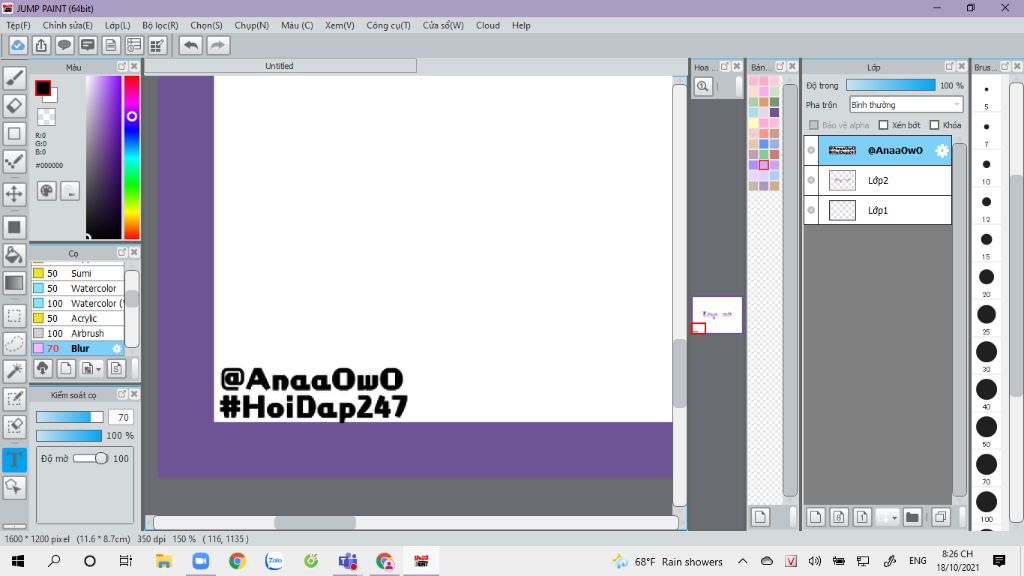This screenshot has width=1024, height=576.
Task: Open Lớp(L) menu
Action: click(118, 25)
